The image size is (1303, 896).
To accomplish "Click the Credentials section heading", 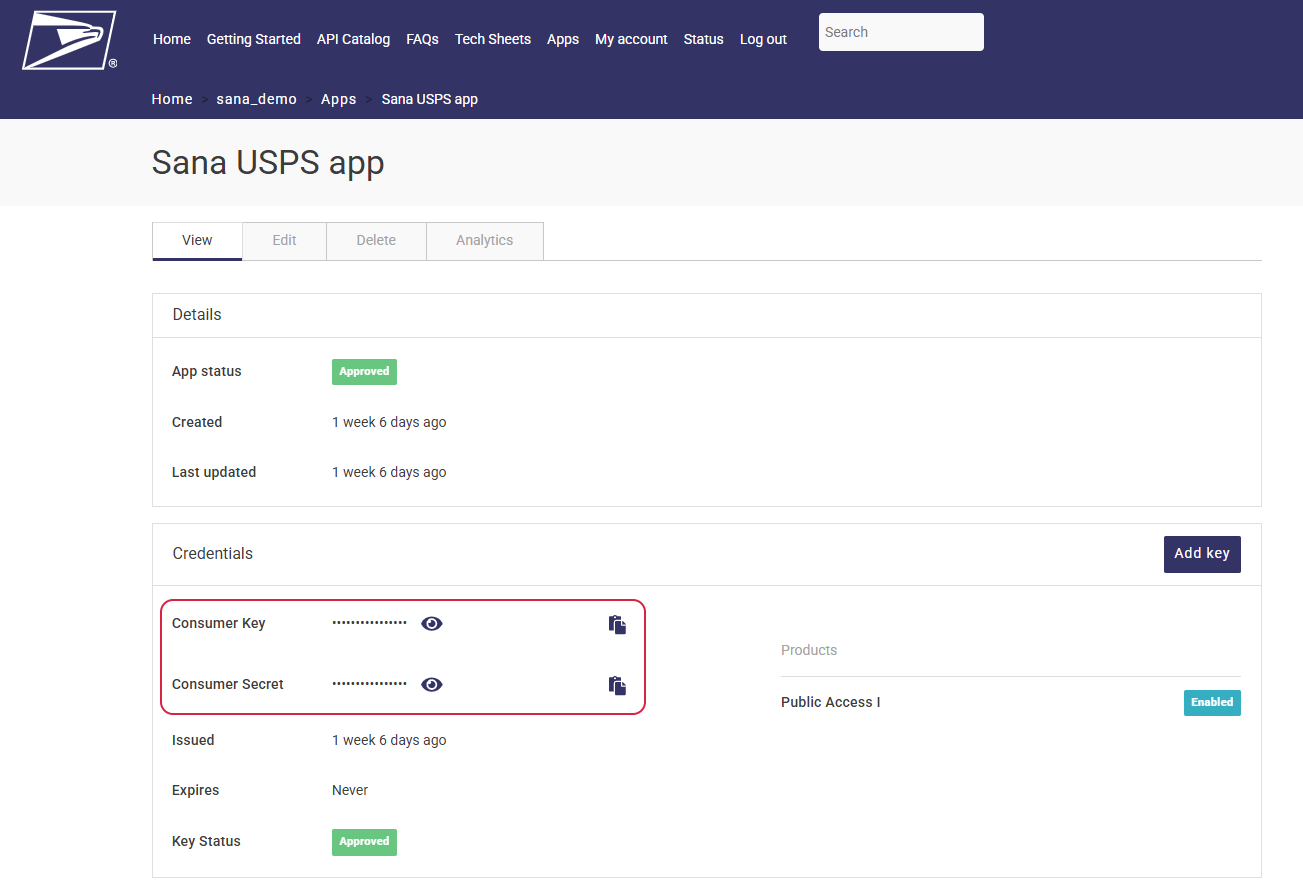I will click(213, 553).
